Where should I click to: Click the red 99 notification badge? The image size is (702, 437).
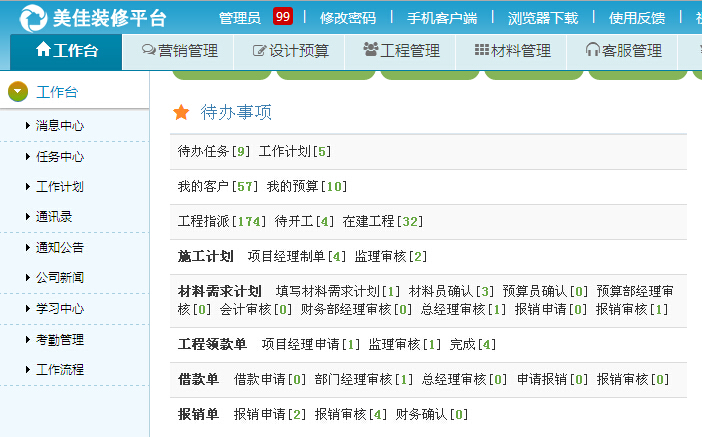coord(283,17)
